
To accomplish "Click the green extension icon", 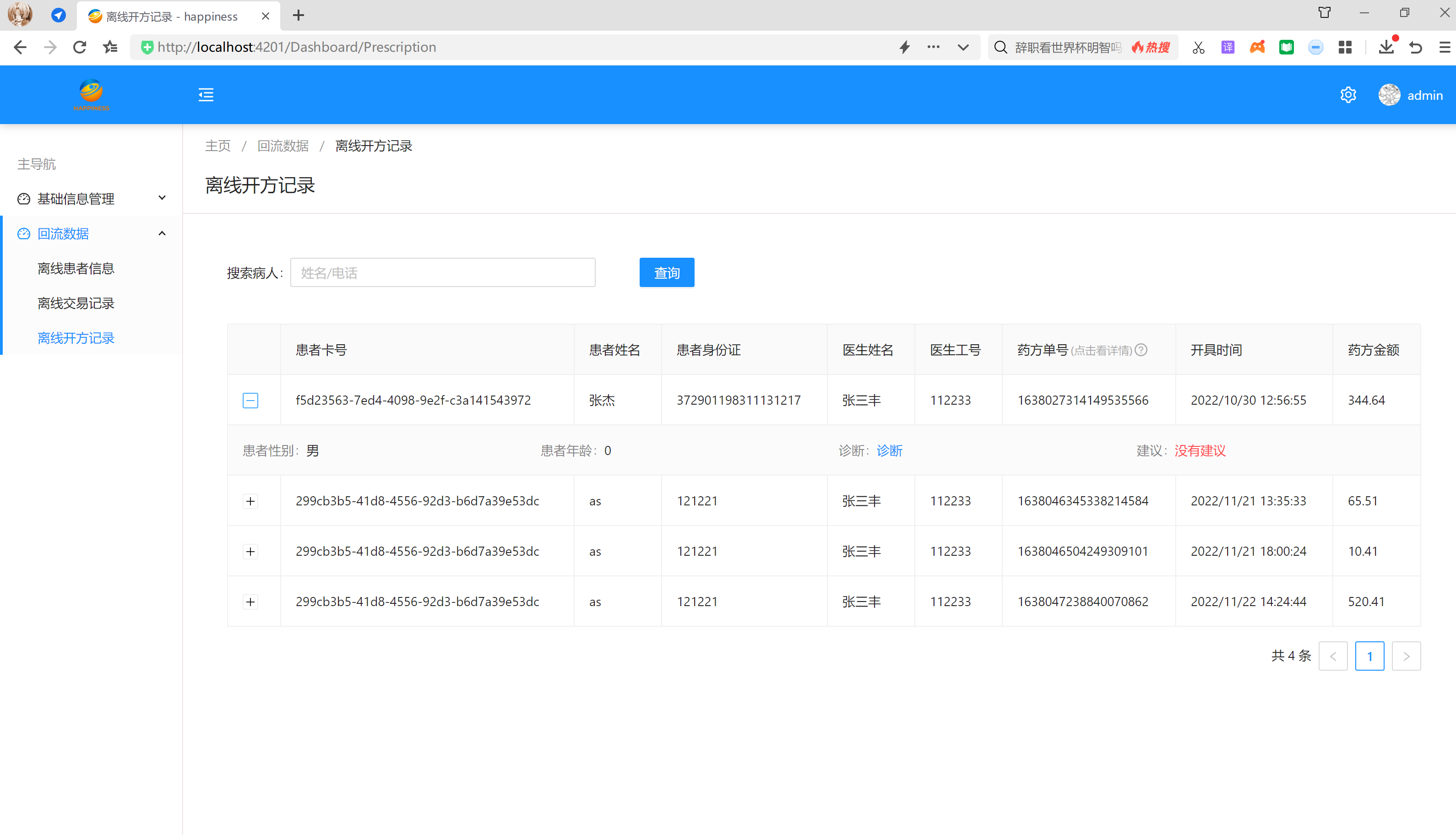I will [1286, 47].
